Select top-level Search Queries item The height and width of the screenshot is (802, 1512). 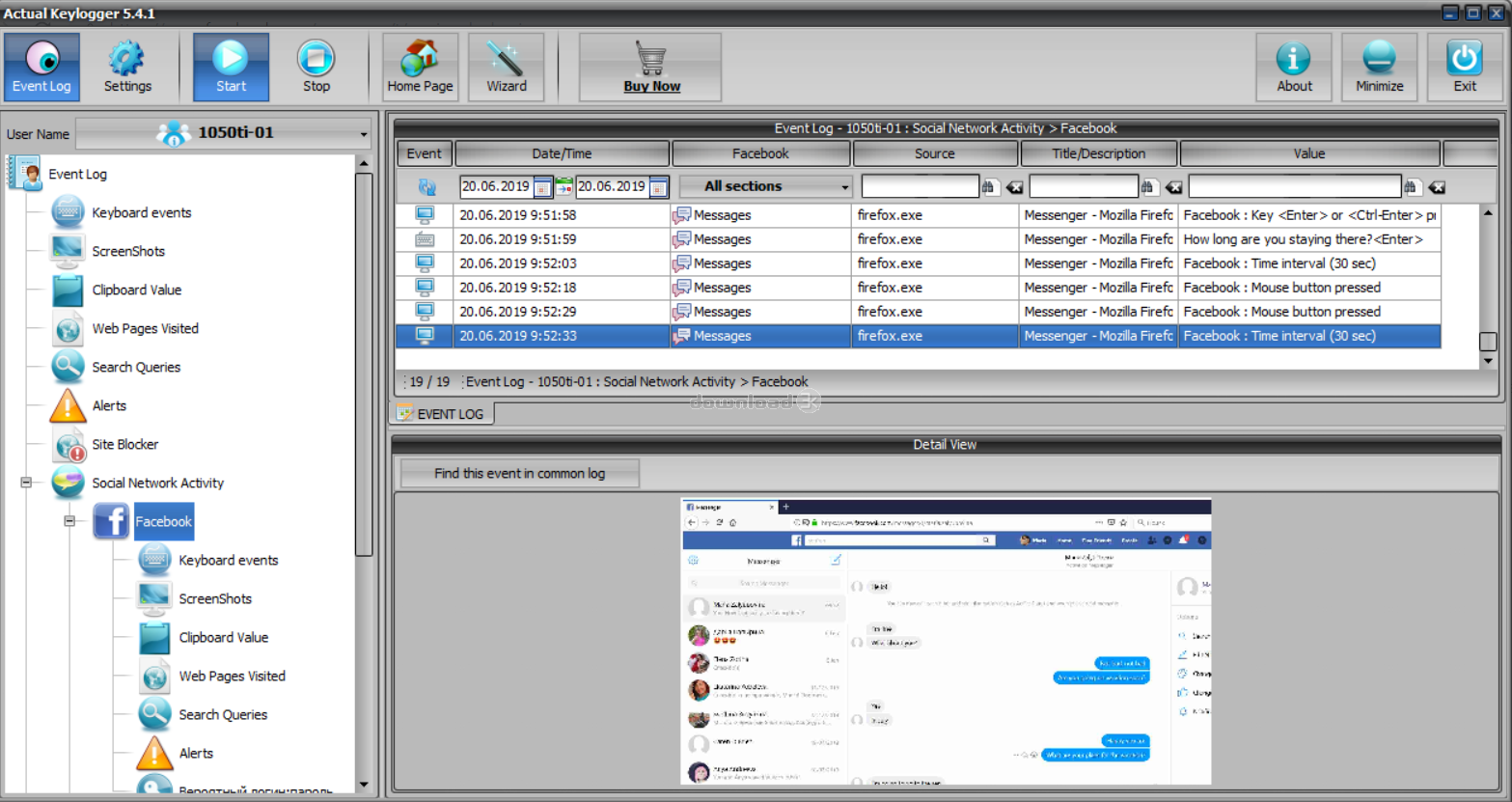coord(136,367)
